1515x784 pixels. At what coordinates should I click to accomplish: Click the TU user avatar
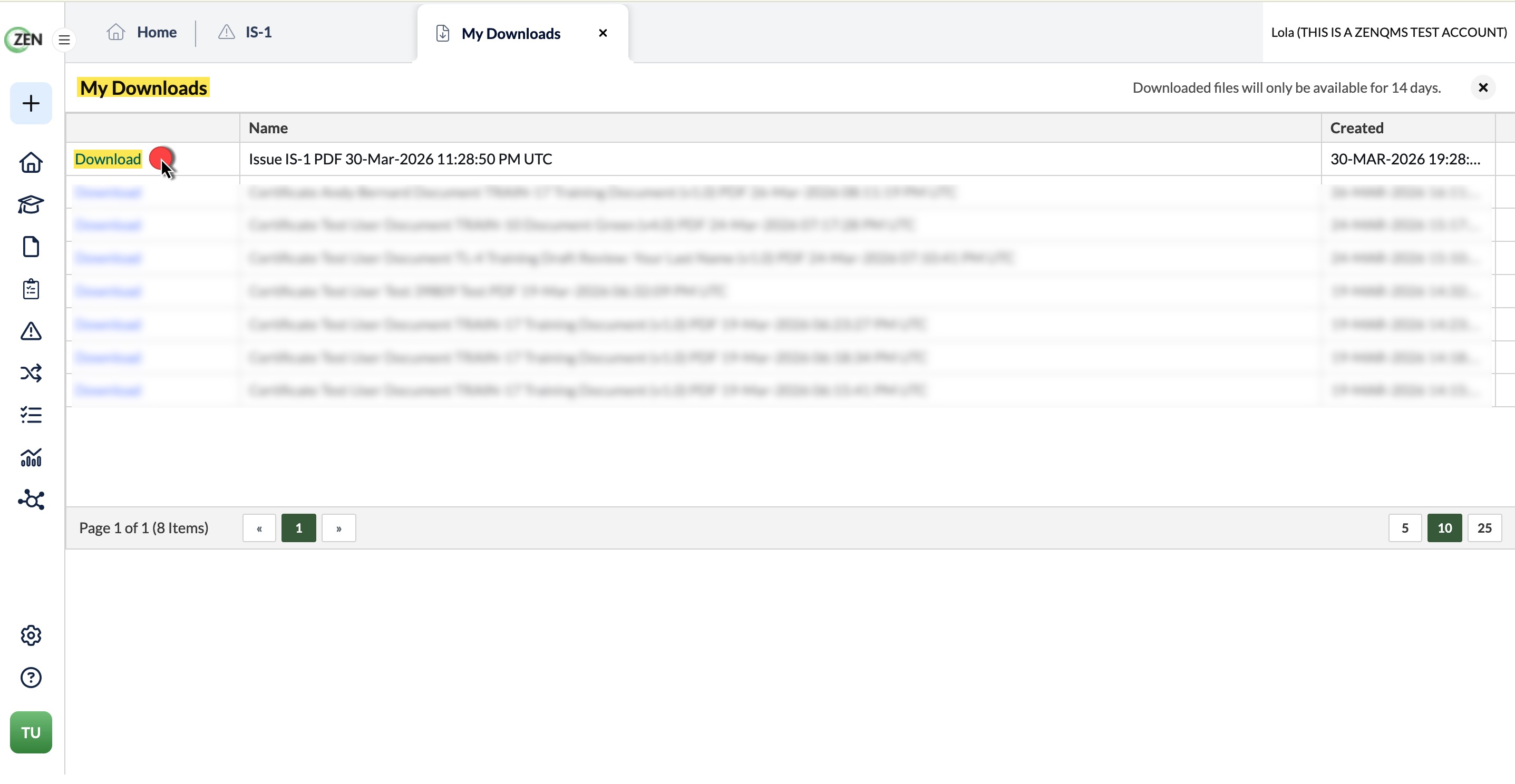click(x=31, y=733)
